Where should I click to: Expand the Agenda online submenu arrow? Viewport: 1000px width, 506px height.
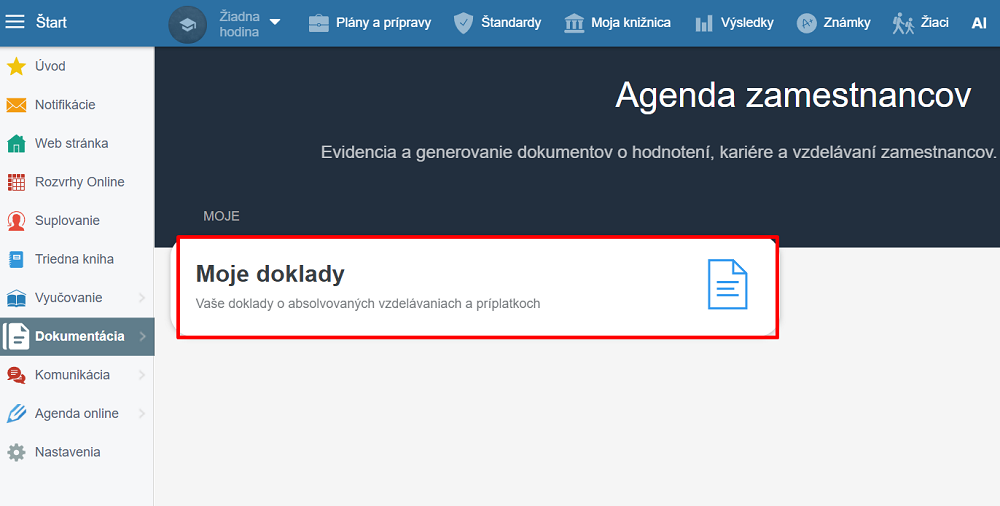coord(141,414)
